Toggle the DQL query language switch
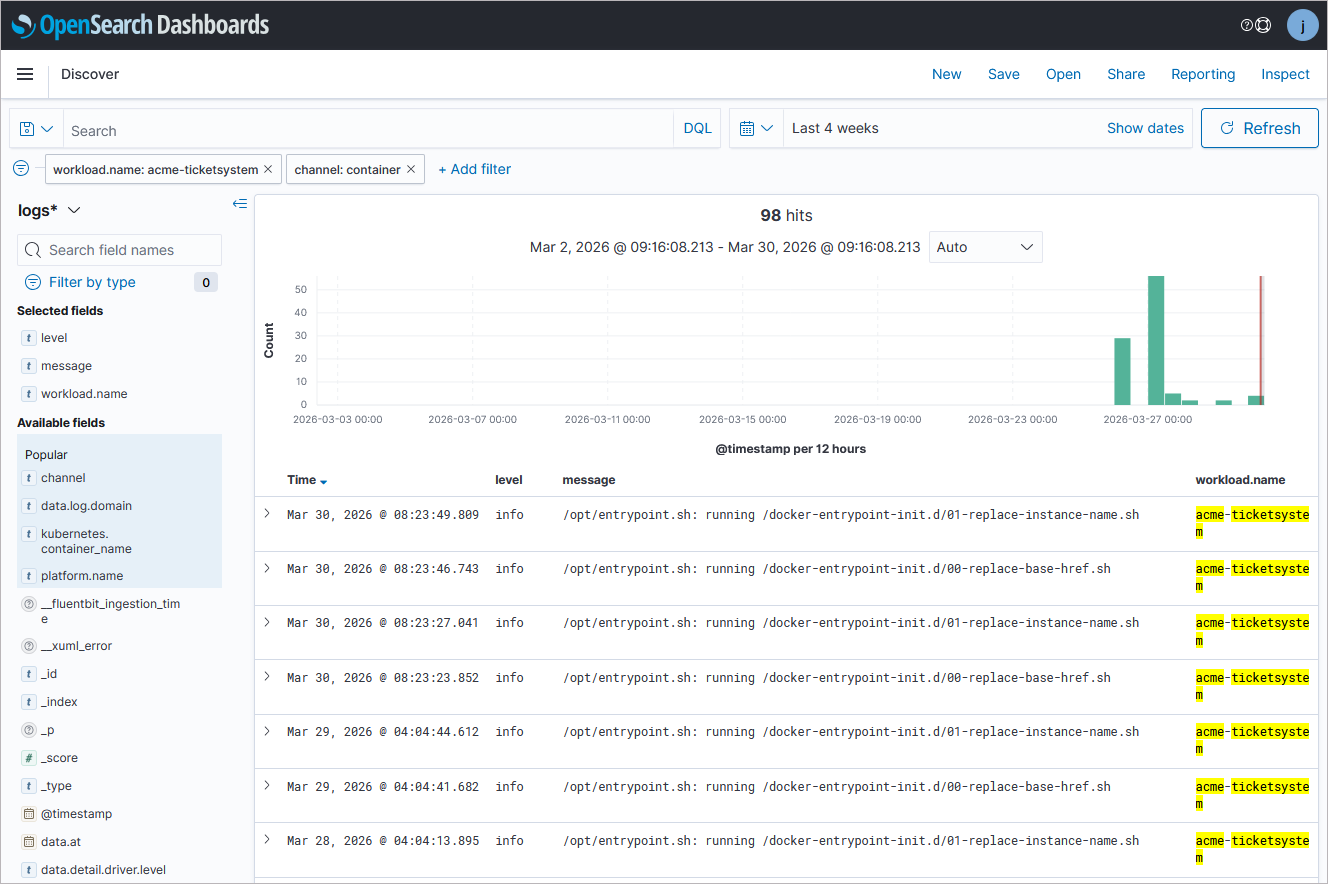 697,128
